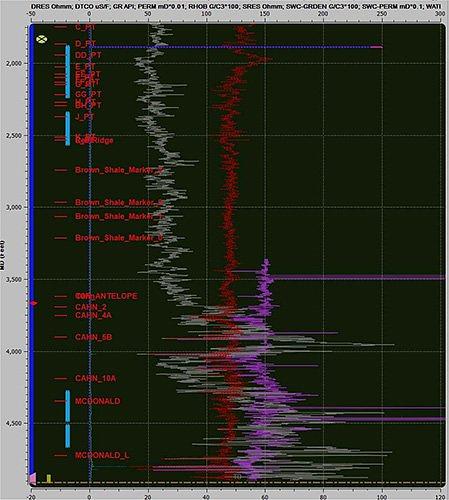Click the yellow circled X well symbol
Screen dimensions: 449x500
(41, 39)
